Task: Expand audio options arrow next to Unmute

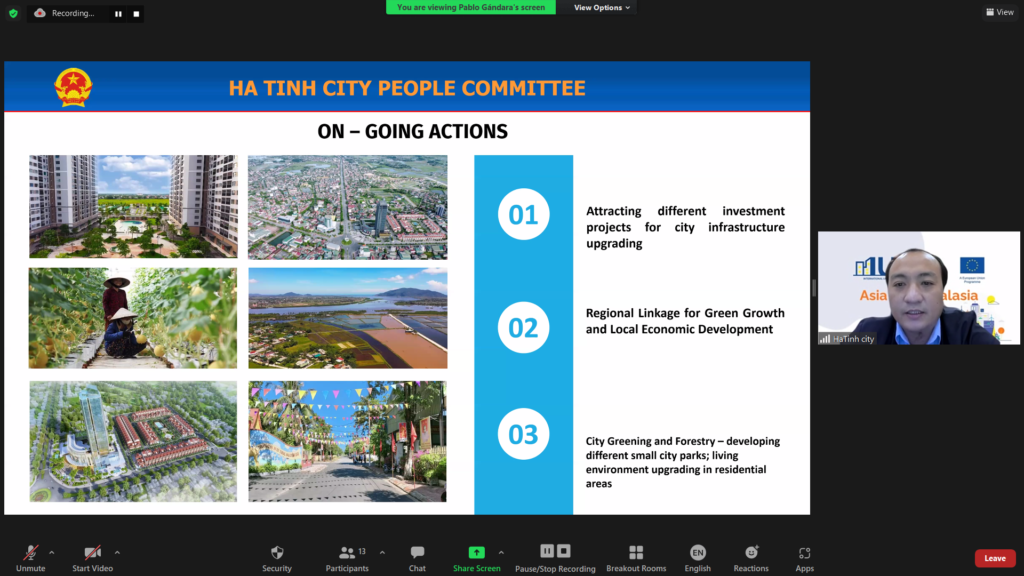Action: point(52,552)
